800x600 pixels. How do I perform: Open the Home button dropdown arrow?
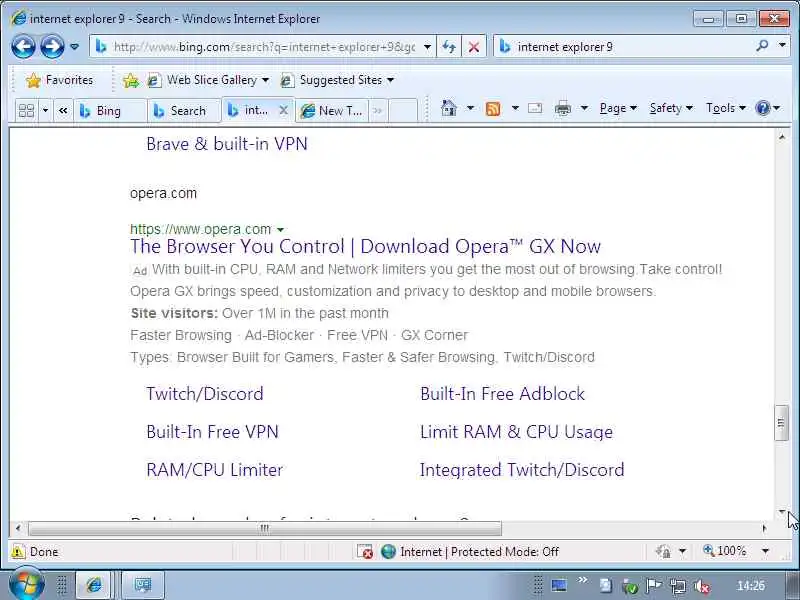pyautogui.click(x=470, y=108)
